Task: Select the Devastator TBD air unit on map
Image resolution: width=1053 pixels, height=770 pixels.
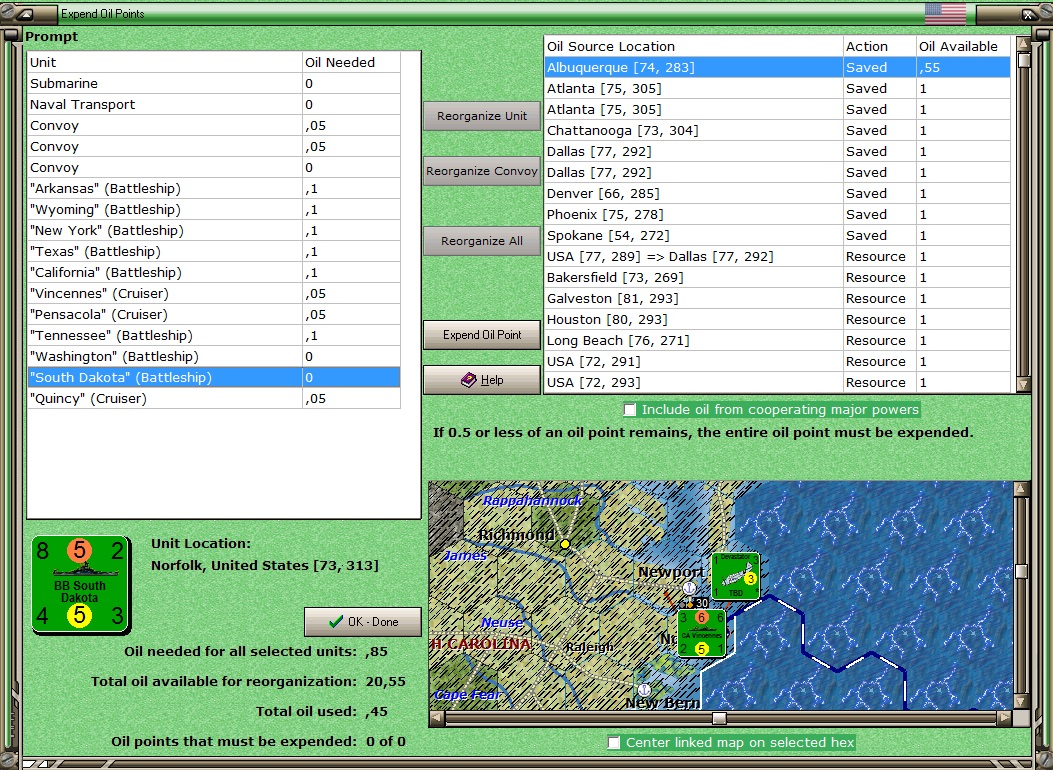Action: click(x=735, y=575)
